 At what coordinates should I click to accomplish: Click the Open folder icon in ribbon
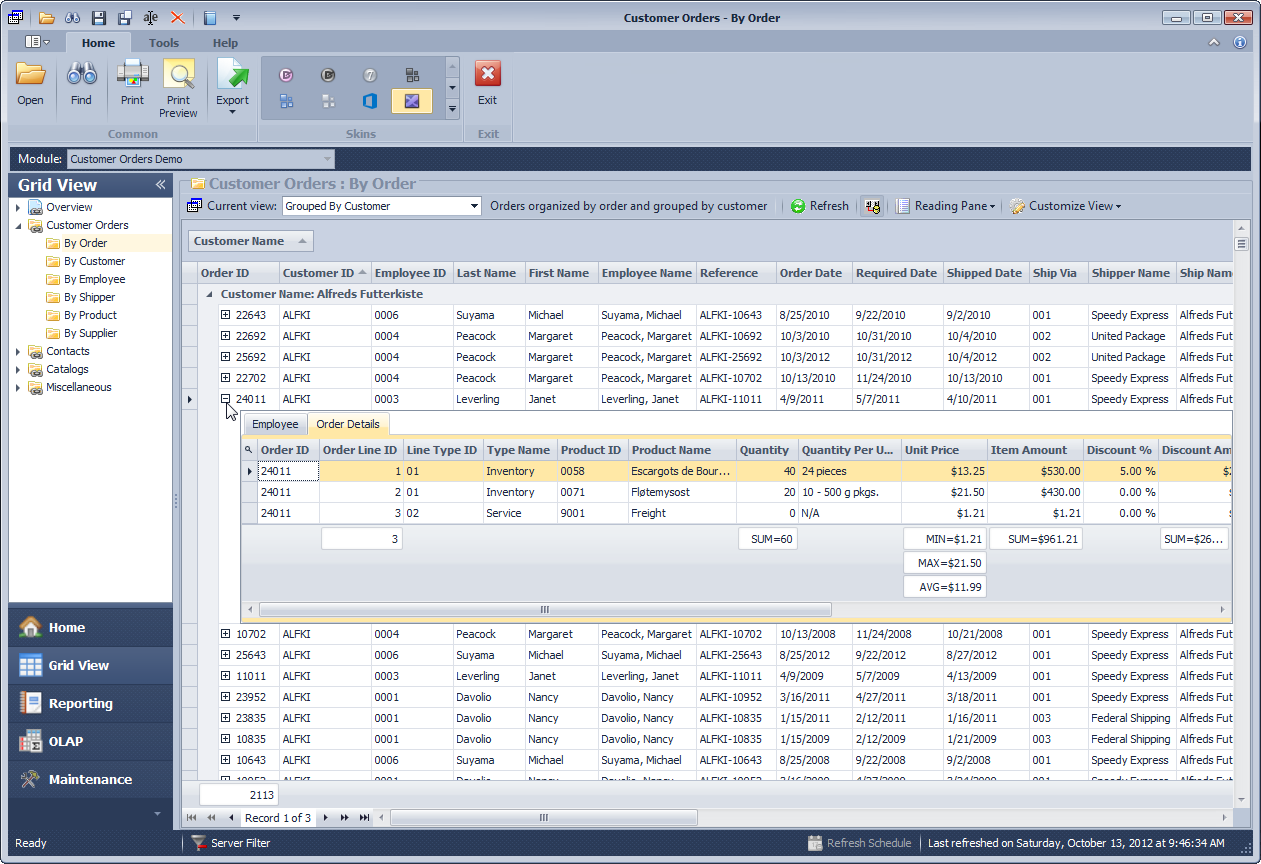click(30, 75)
